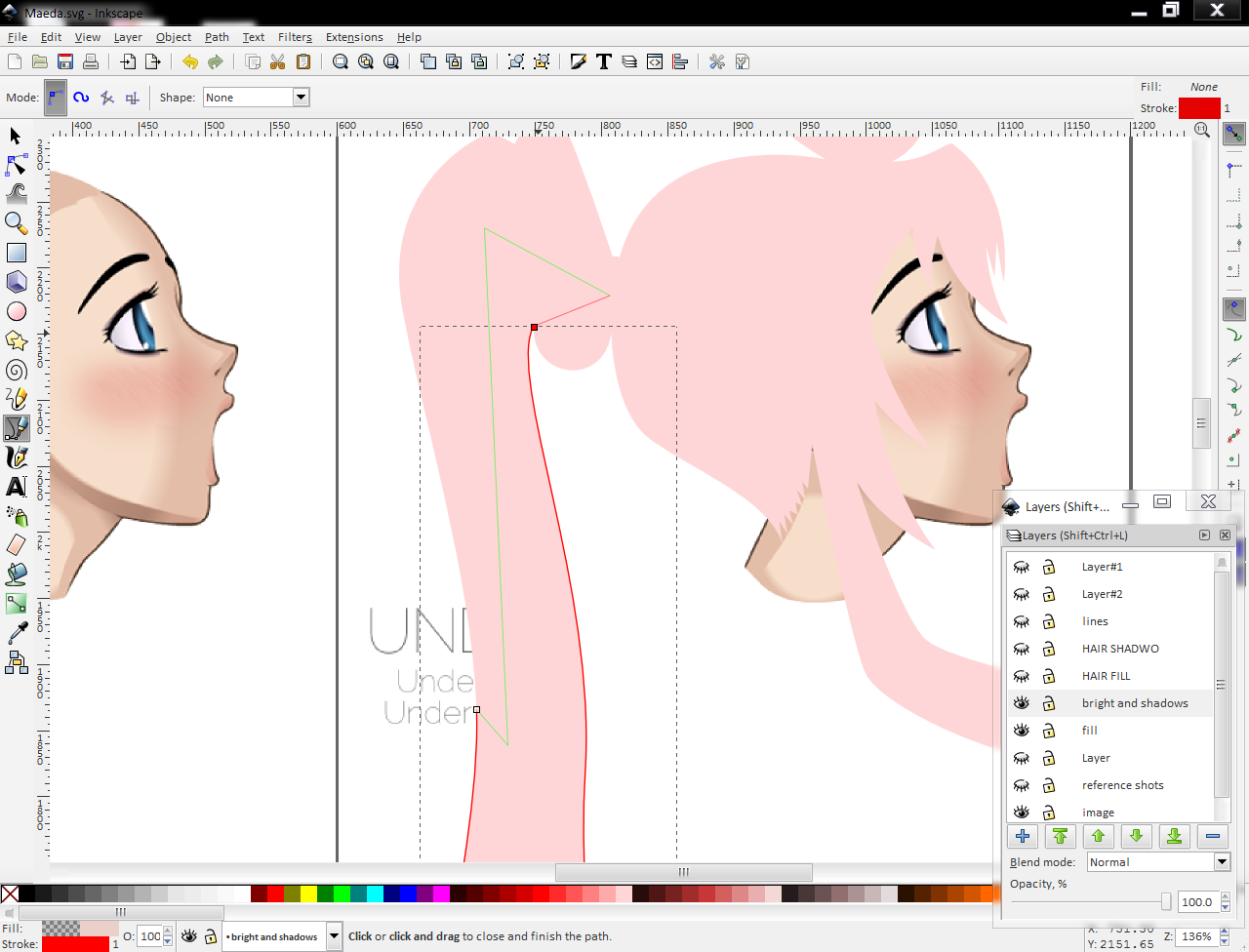Select the Star and polygon tool
Screen dimensions: 1249x952
[x=16, y=340]
